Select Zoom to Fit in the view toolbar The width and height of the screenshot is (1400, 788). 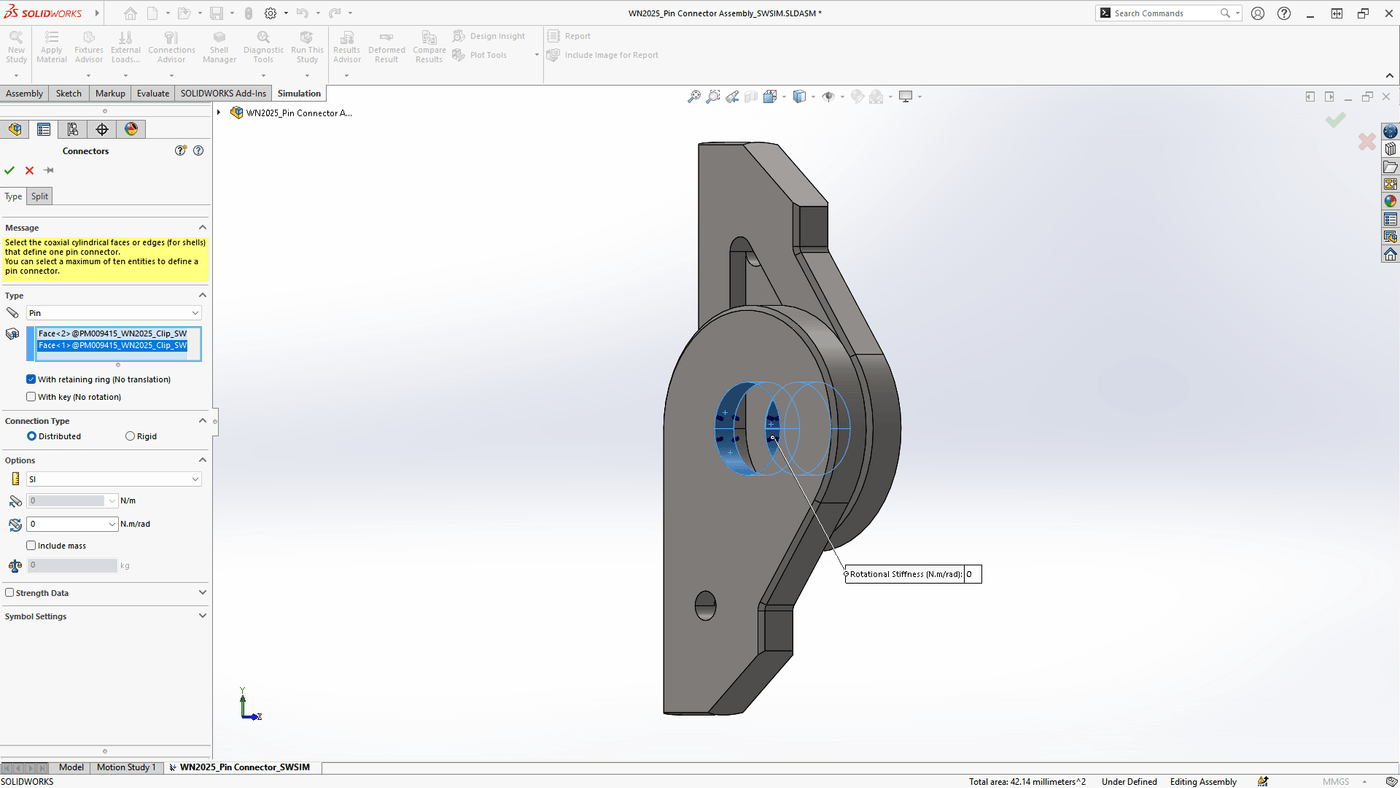[693, 96]
